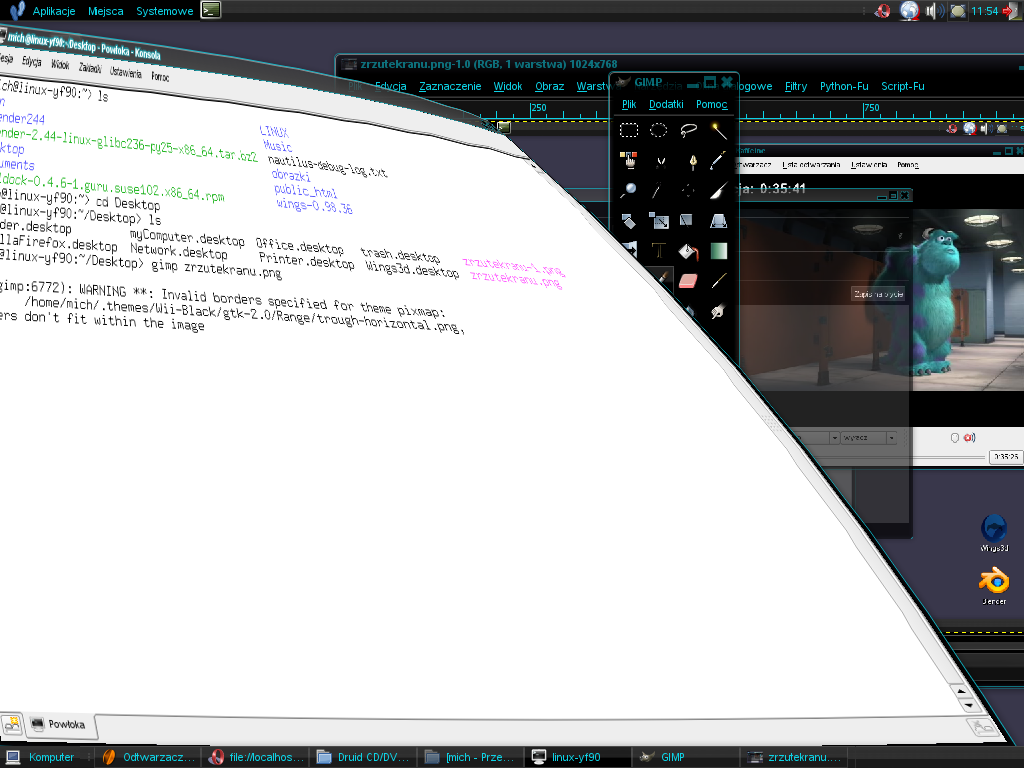
Task: Activate the Zoom magnifier tool
Action: coord(628,190)
